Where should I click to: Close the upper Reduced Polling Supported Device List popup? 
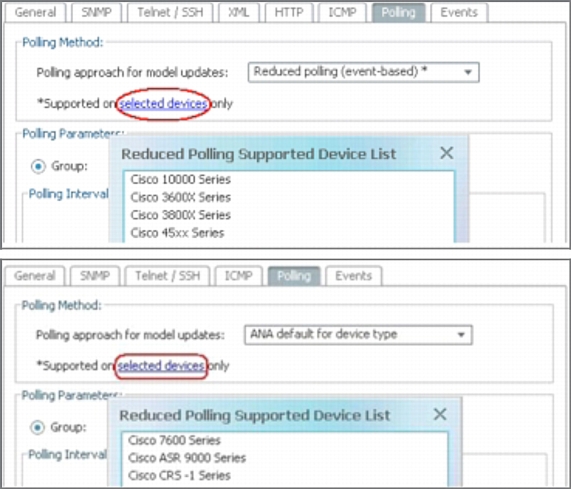(x=447, y=153)
